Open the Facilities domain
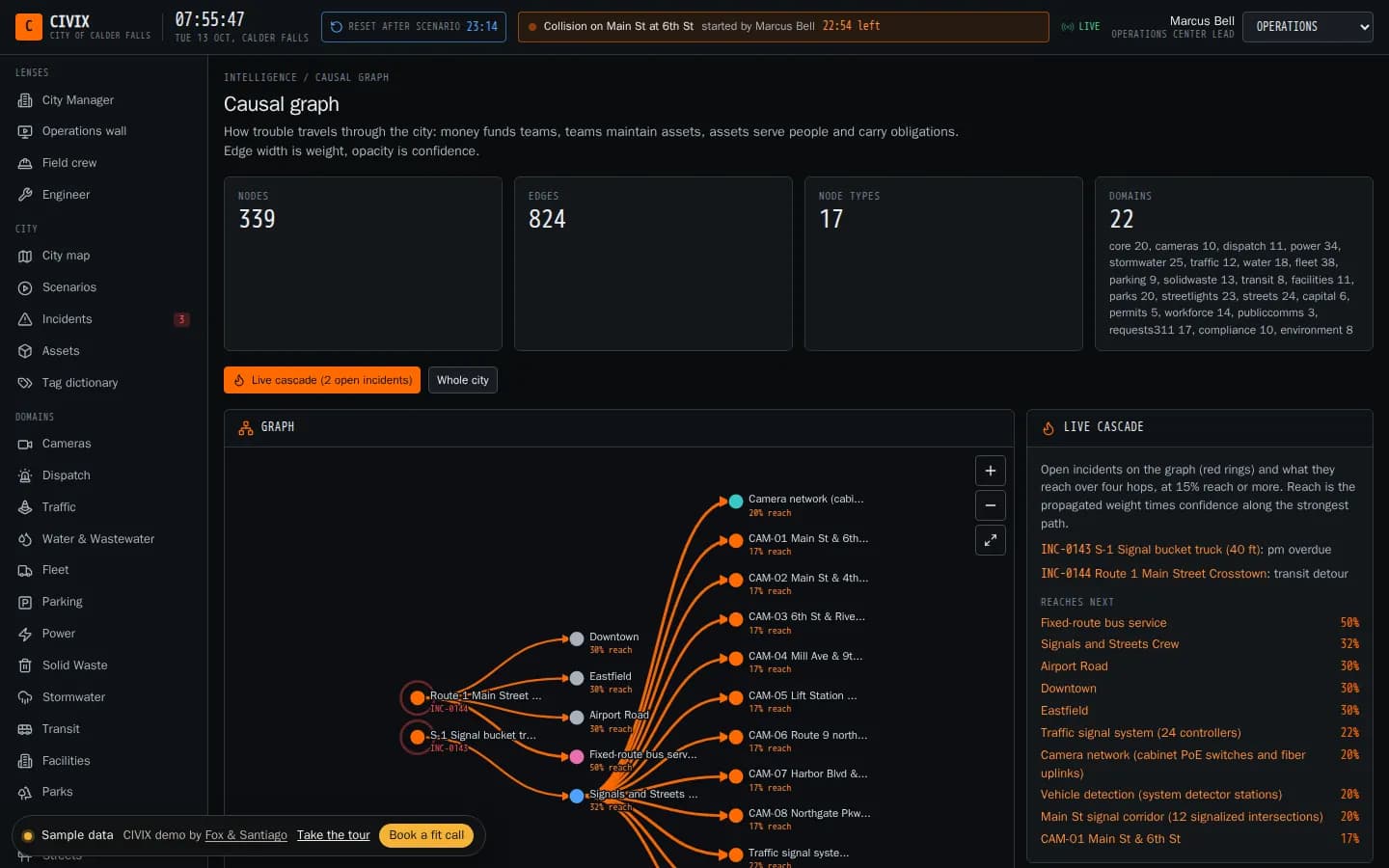Screen dimensions: 1389x868 tap(103, 761)
